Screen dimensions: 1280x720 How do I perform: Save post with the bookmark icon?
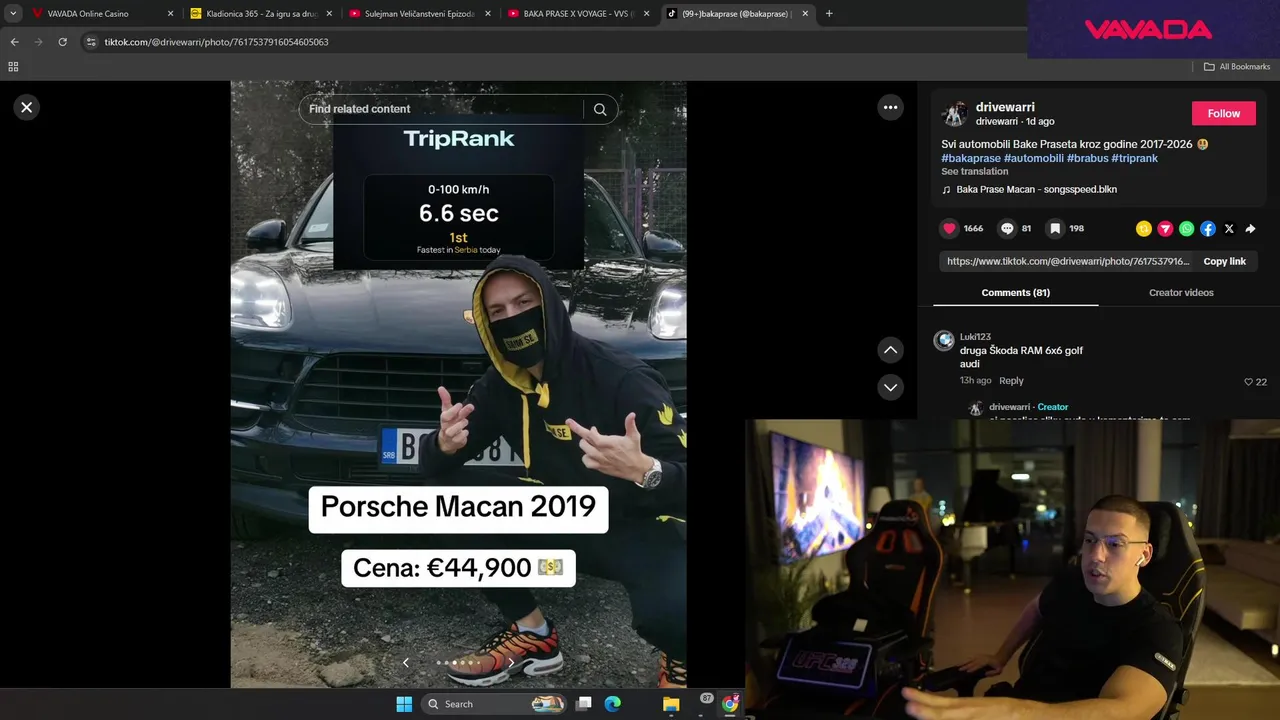[x=1055, y=229]
